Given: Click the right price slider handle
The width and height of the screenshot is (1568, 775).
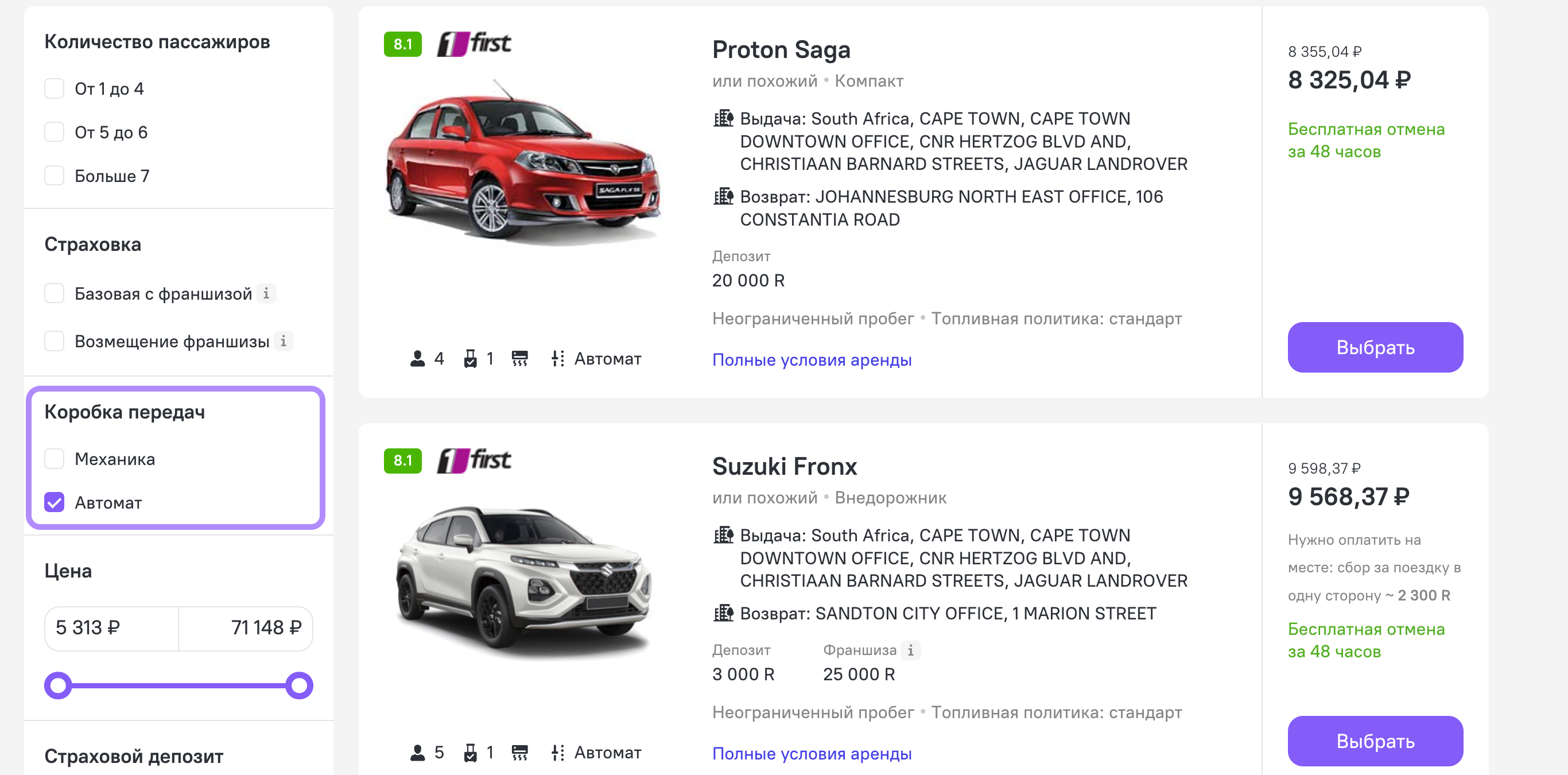Looking at the screenshot, I should tap(299, 685).
